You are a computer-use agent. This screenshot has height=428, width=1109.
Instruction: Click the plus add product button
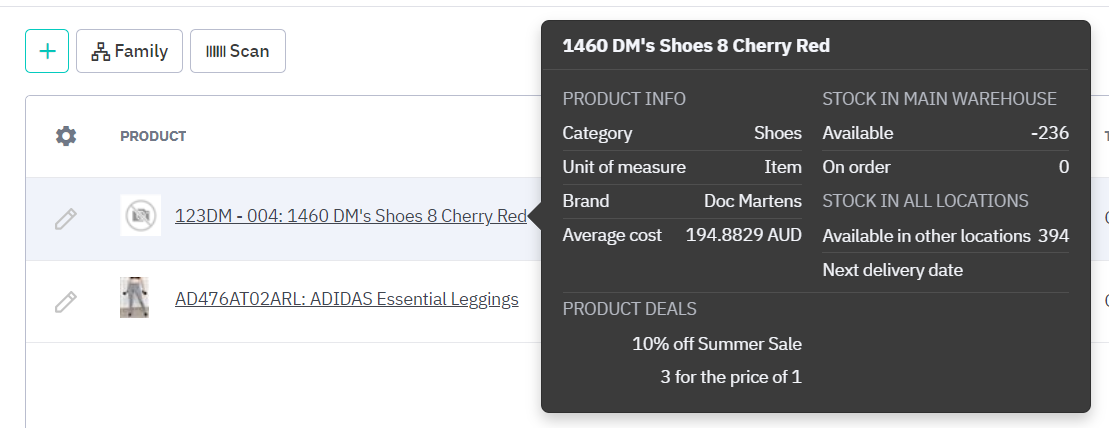(47, 51)
